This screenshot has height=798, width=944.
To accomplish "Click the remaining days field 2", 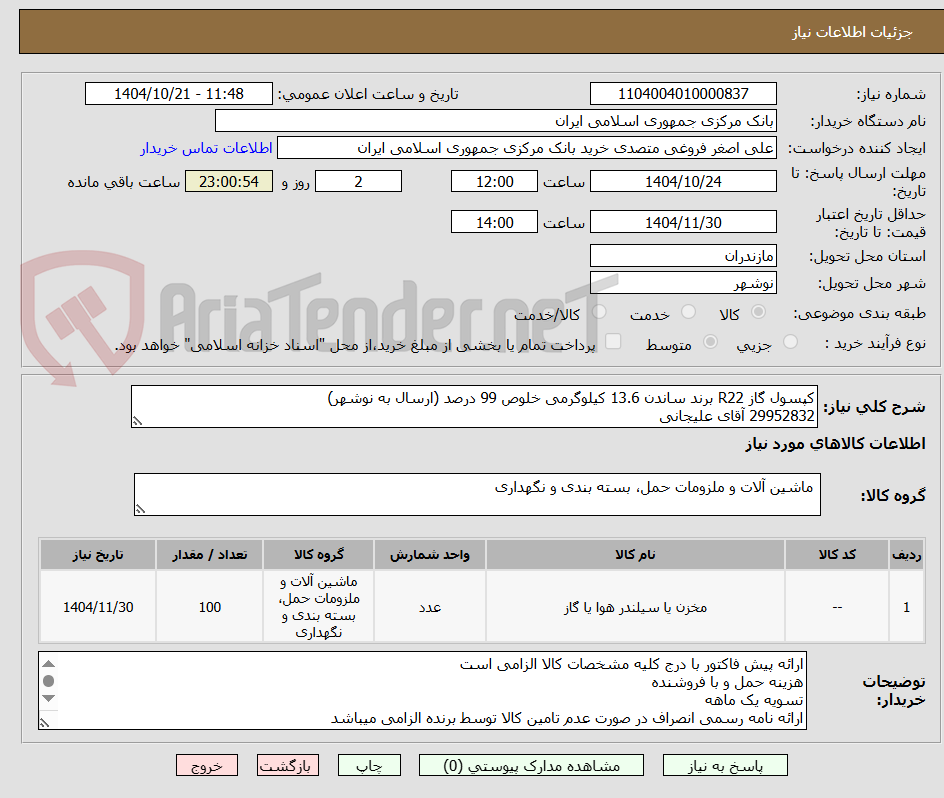I will (358, 181).
